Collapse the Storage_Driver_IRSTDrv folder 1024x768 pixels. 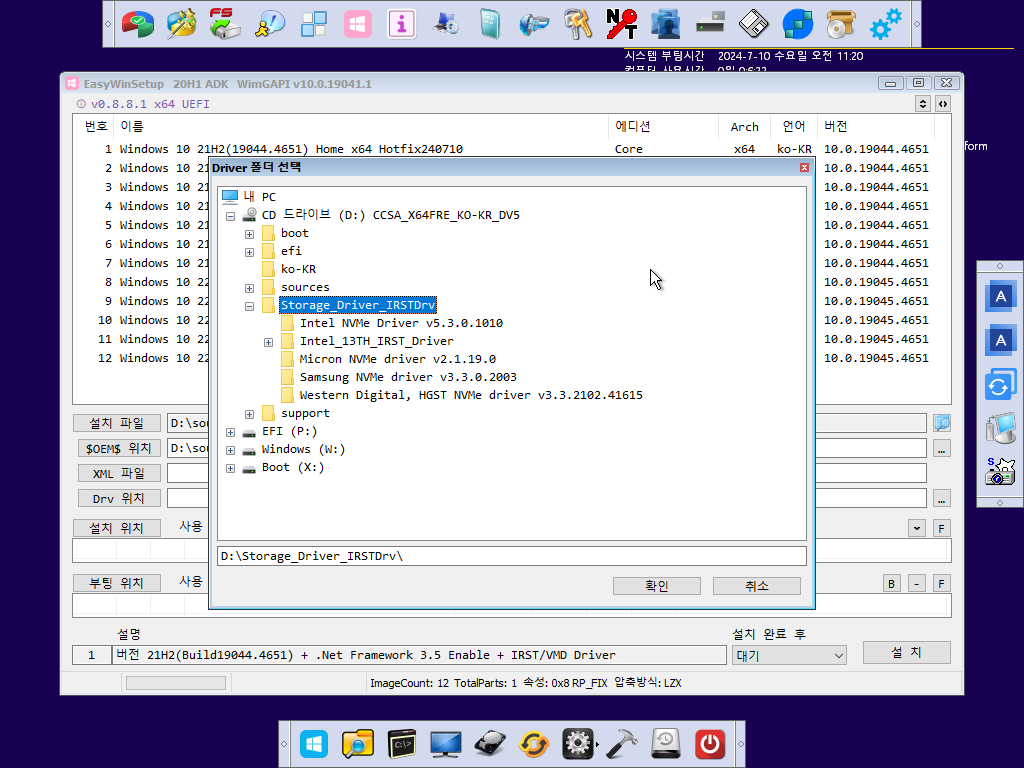249,306
